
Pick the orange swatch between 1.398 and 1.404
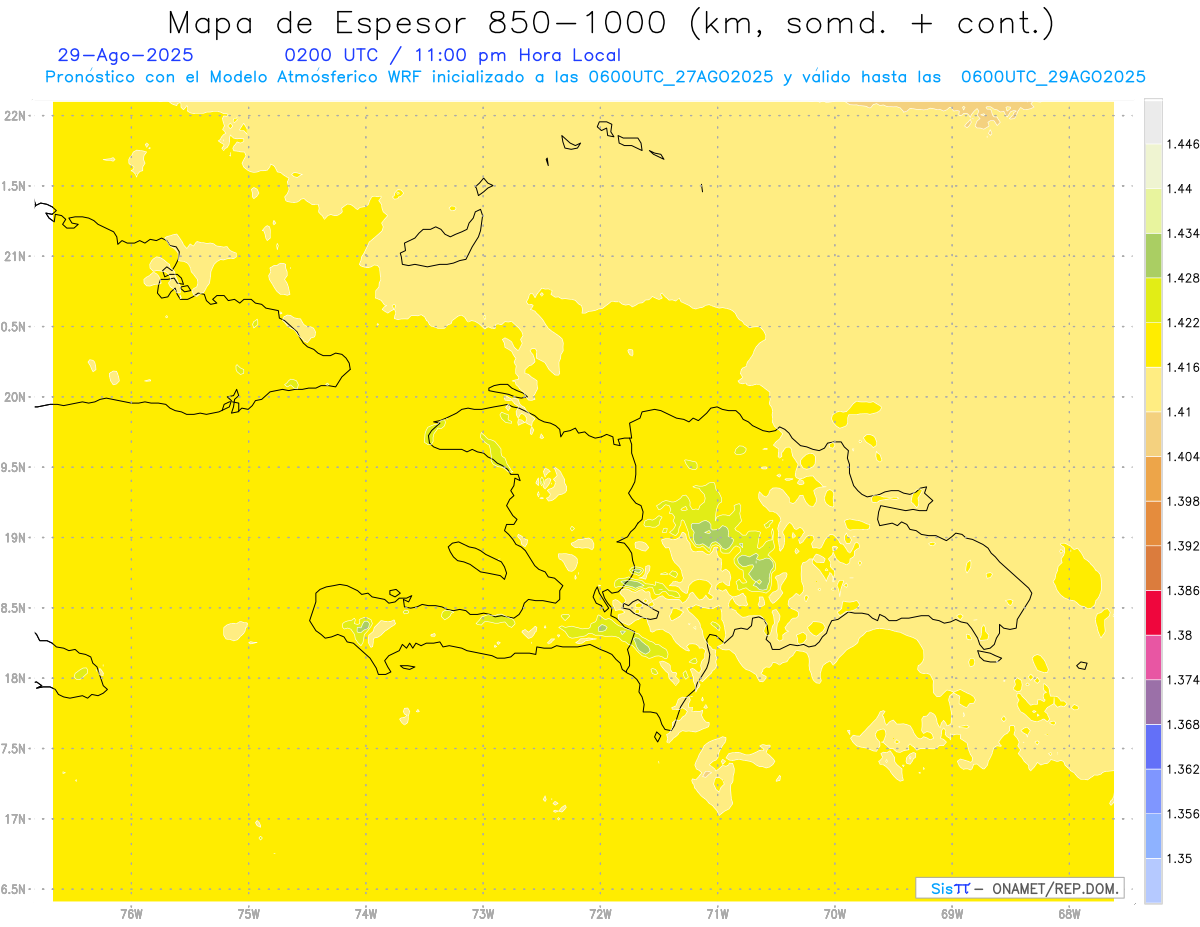1153,479
